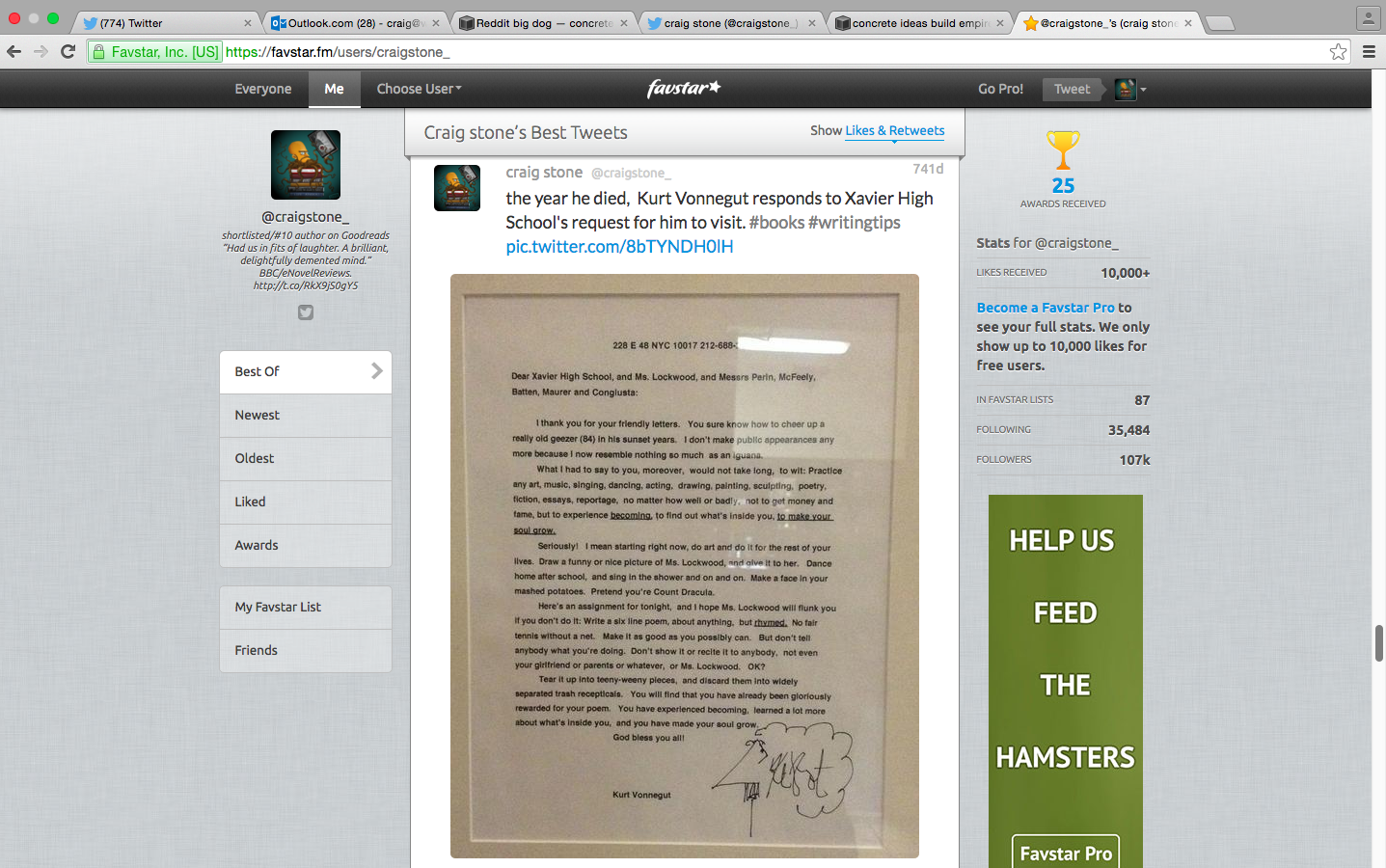Click the gold trophy awards icon
Viewport: 1386px width, 868px height.
pos(1063,149)
